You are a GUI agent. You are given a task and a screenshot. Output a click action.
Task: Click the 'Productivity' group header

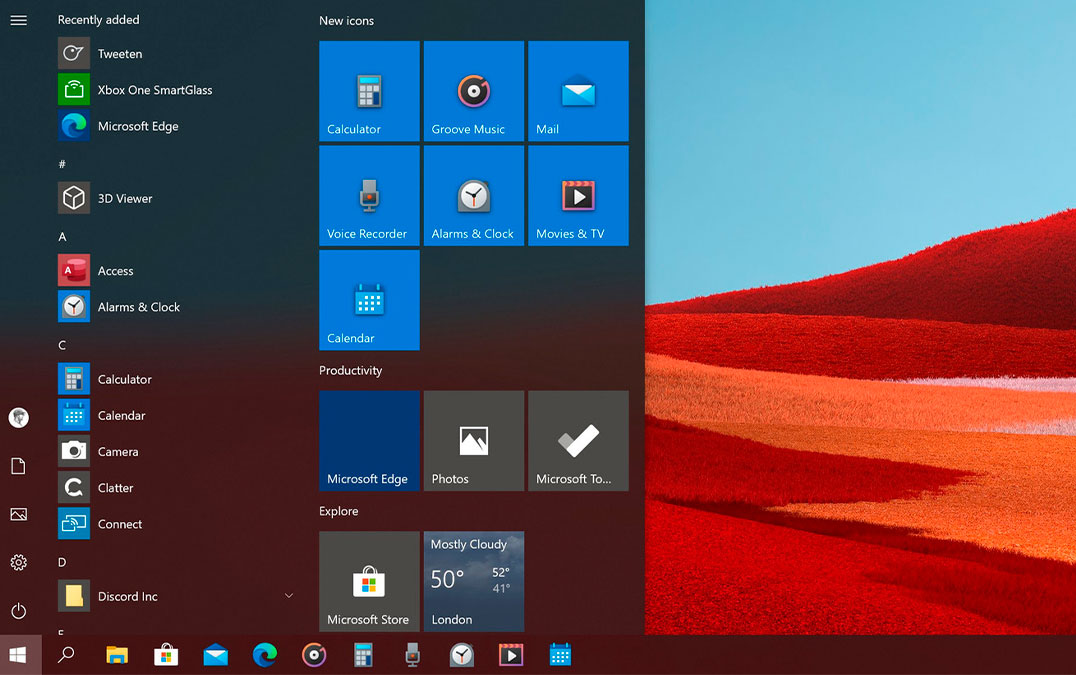[x=351, y=370]
